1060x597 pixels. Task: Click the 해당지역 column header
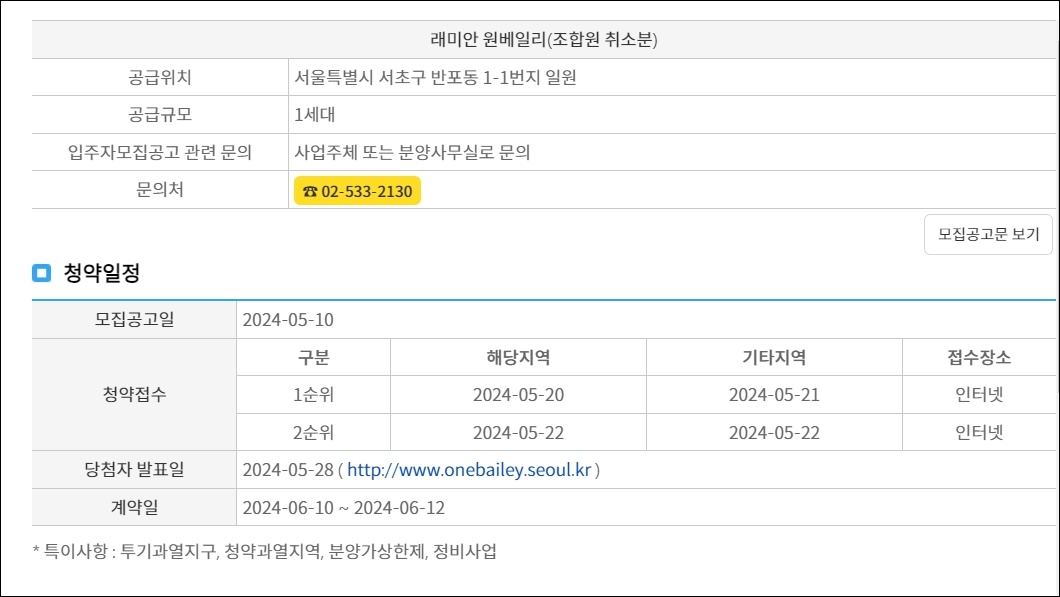[519, 358]
